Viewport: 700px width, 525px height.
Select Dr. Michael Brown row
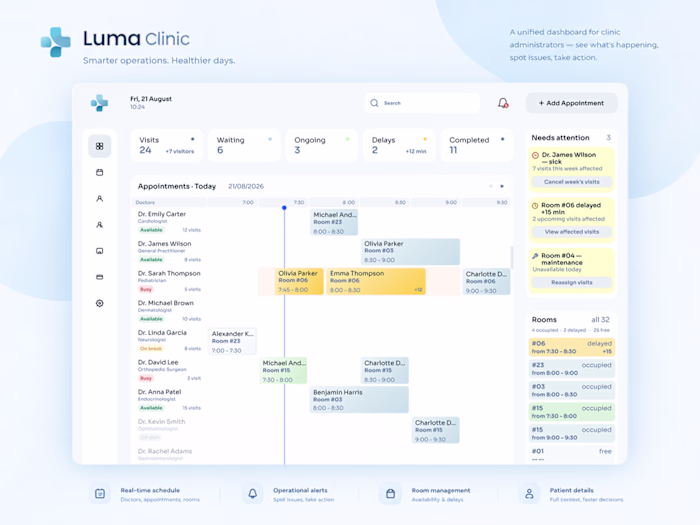tap(169, 311)
